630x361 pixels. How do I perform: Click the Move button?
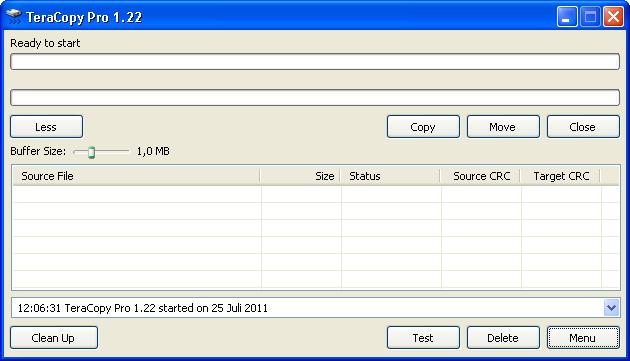tap(503, 127)
